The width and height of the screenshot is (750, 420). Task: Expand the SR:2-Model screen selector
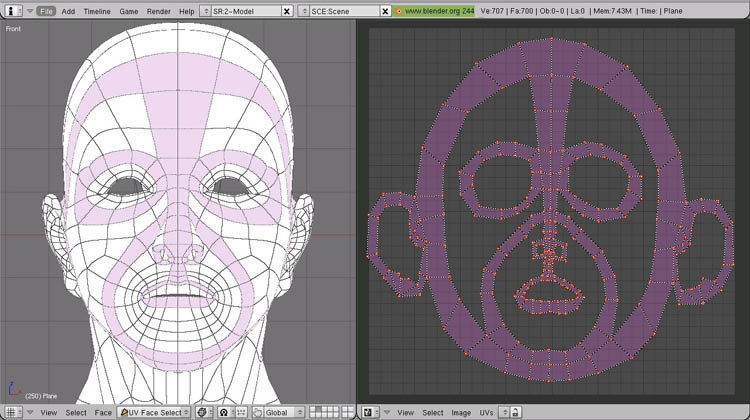tap(206, 10)
